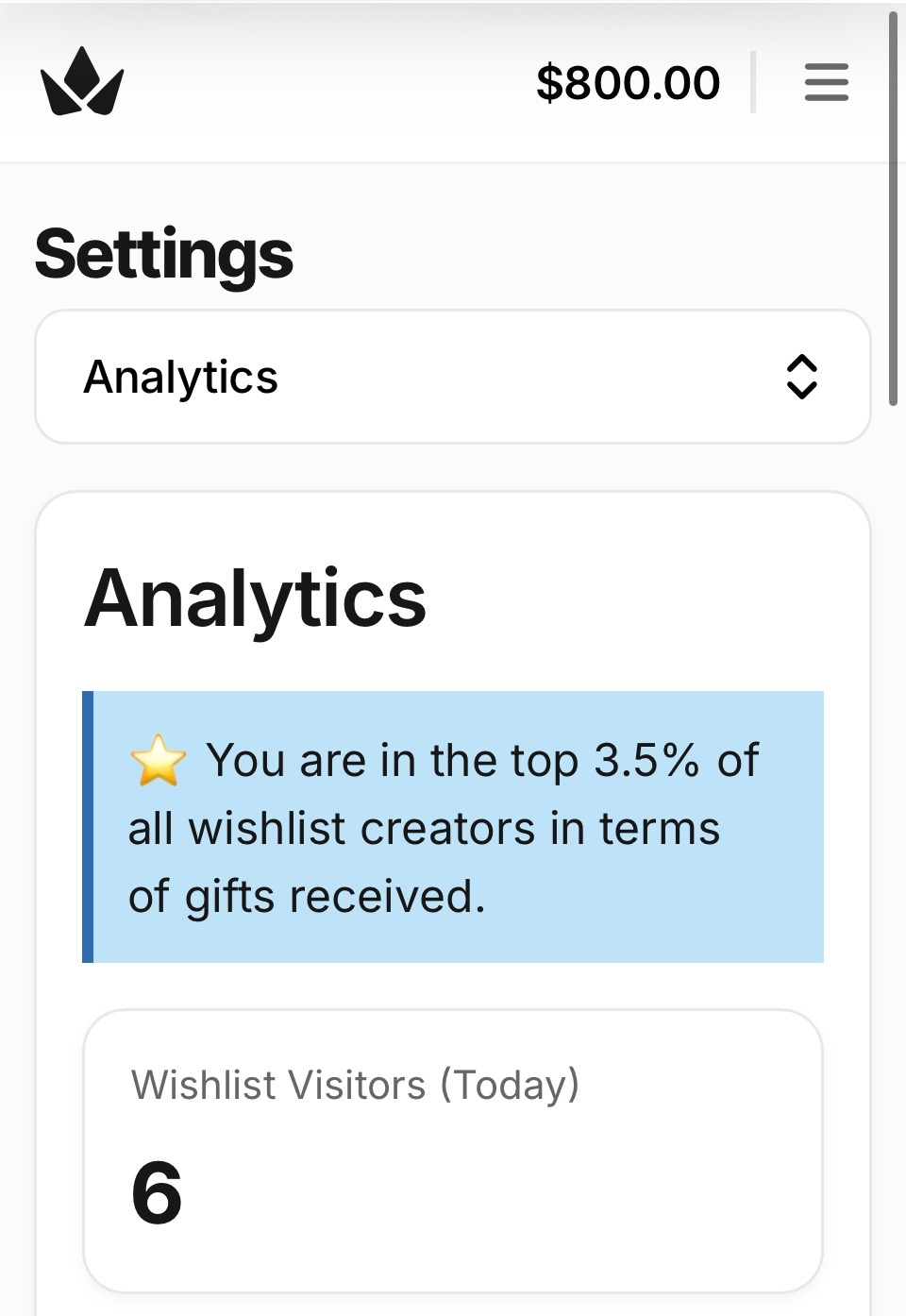Expand the Analytics settings dropdown

452,377
